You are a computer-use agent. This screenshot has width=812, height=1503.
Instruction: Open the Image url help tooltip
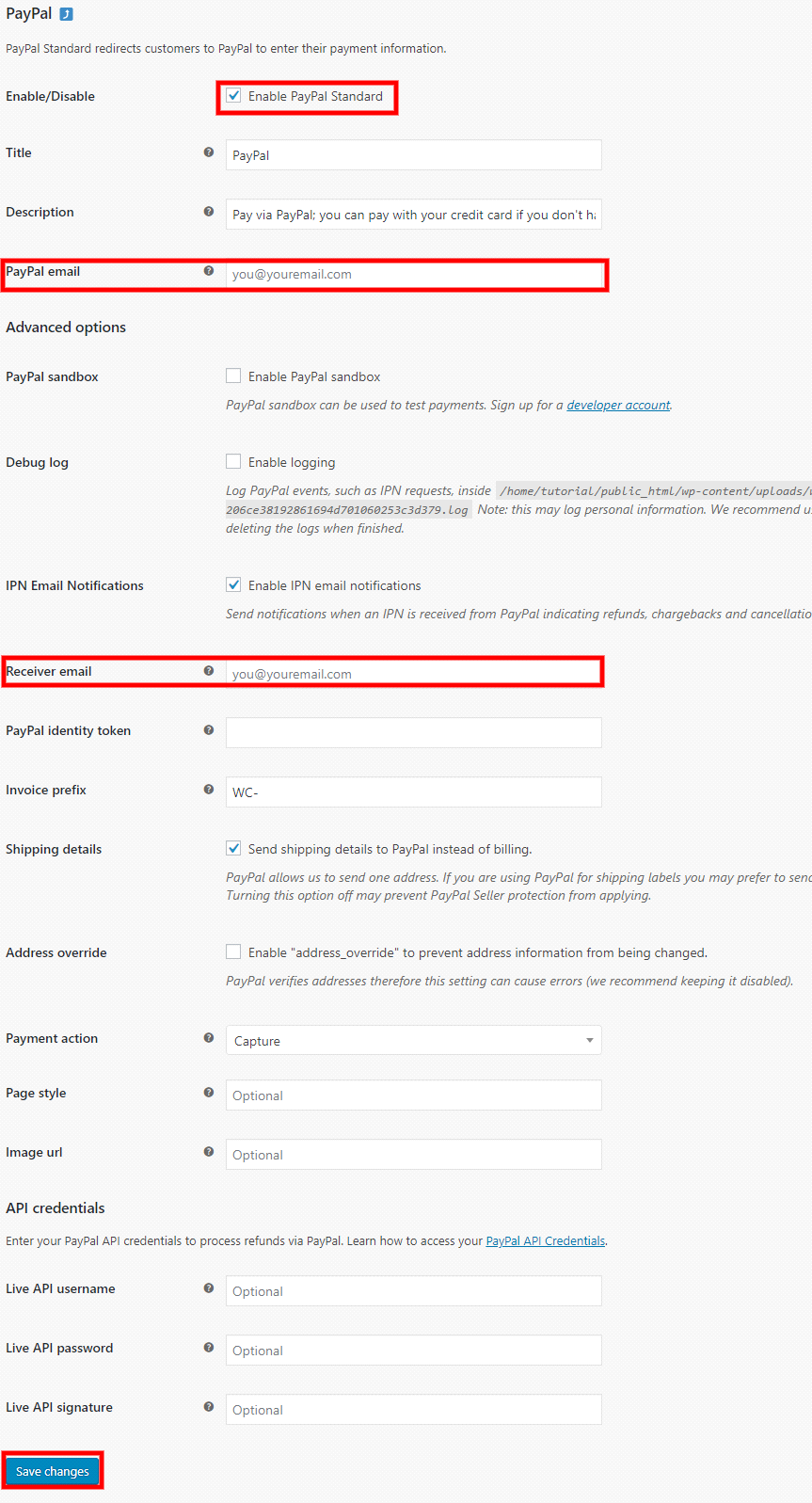click(209, 1151)
